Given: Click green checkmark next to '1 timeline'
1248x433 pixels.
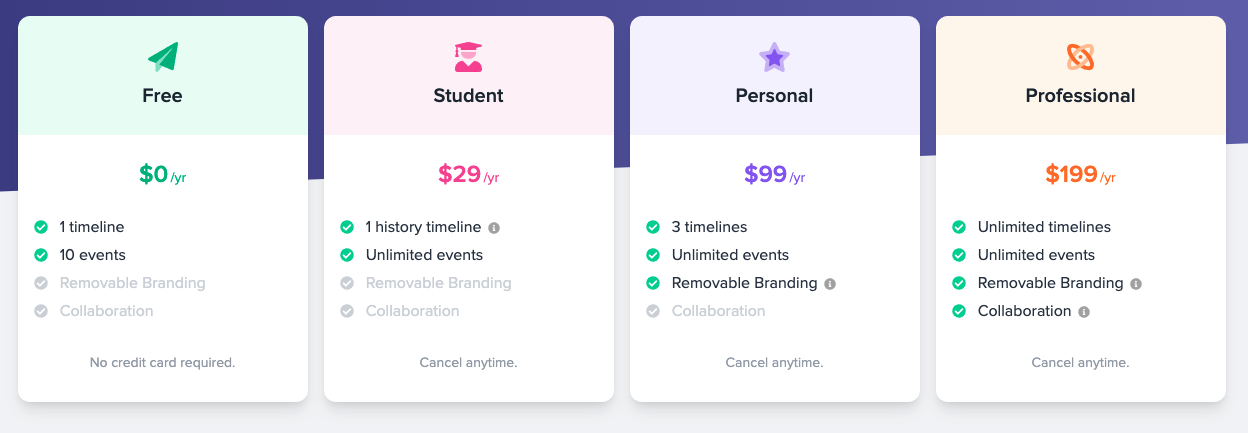Looking at the screenshot, I should 41,227.
